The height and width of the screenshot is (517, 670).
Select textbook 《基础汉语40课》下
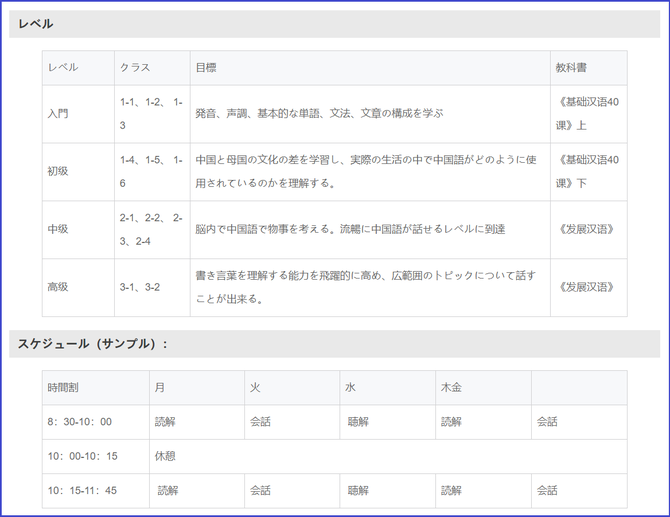click(x=589, y=171)
